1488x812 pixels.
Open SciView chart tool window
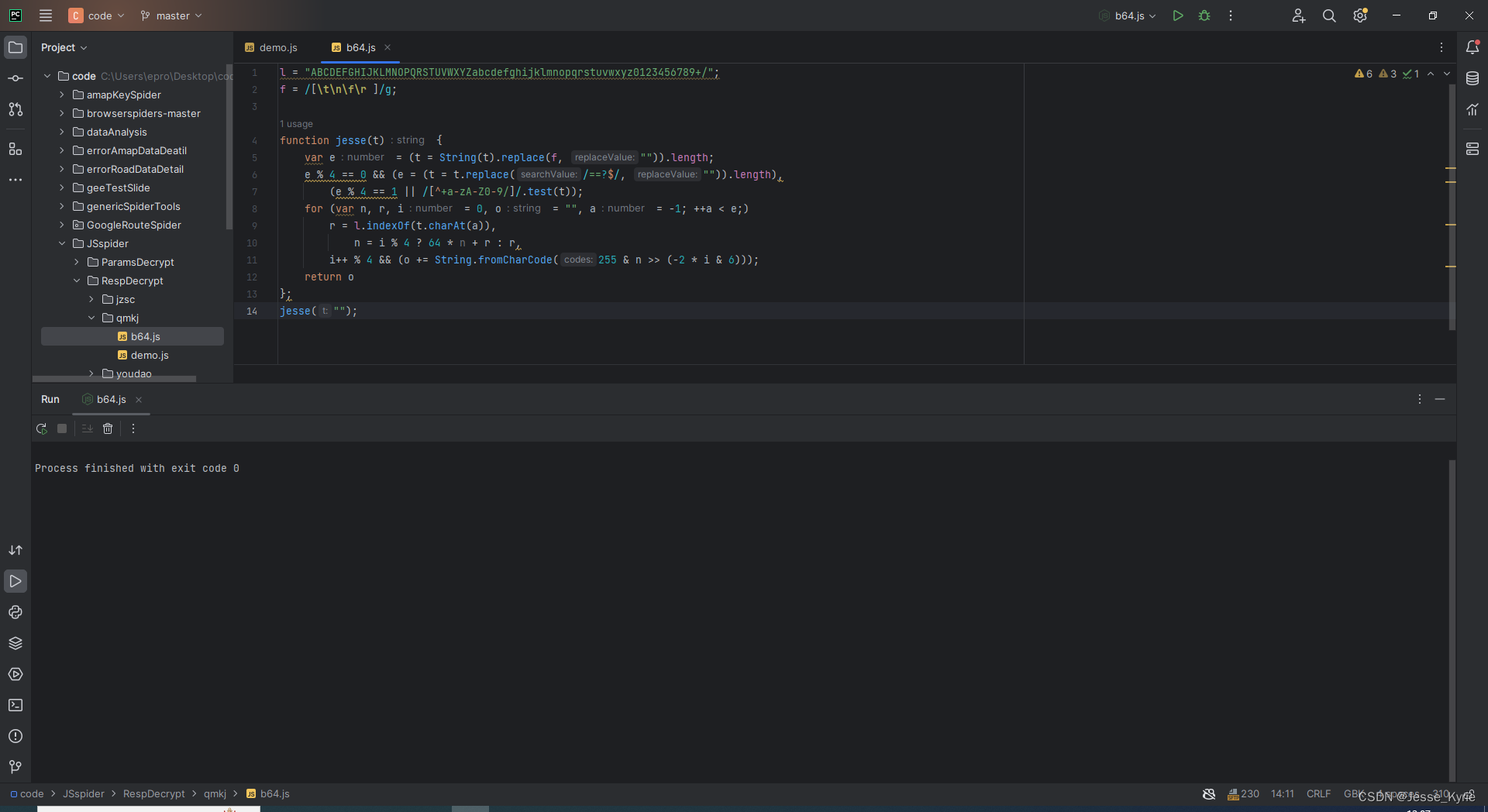(x=1472, y=109)
